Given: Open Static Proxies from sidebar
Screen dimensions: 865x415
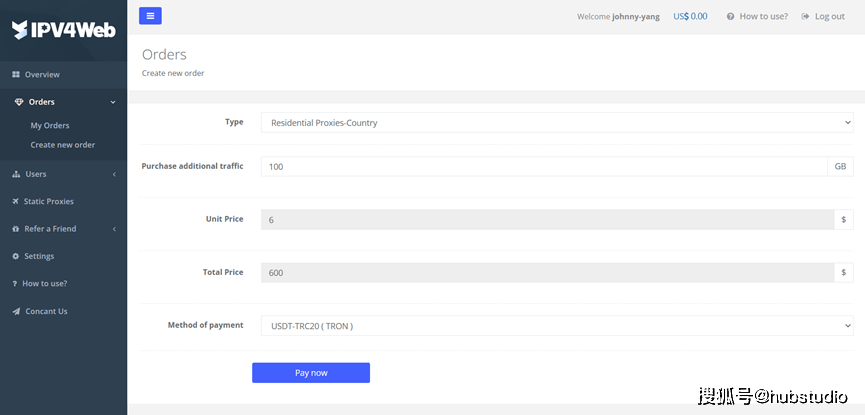Looking at the screenshot, I should point(48,201).
